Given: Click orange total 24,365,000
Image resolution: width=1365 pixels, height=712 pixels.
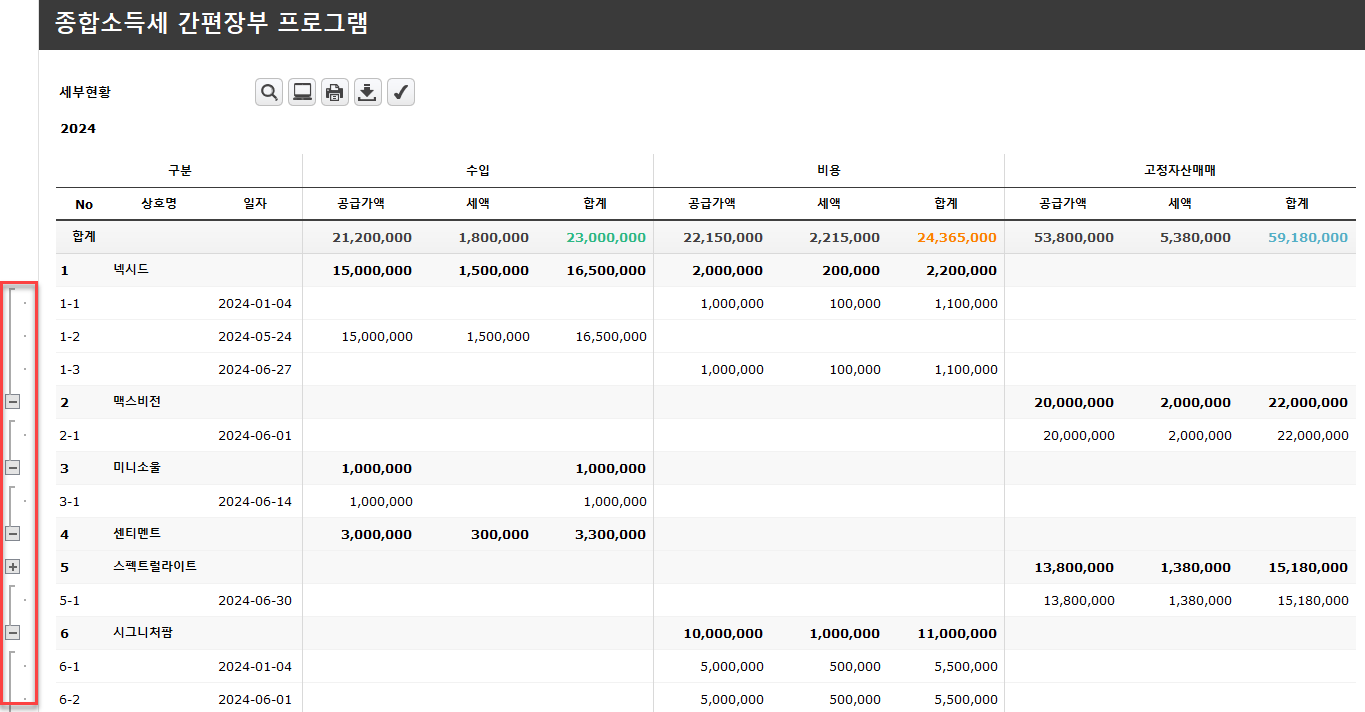Looking at the screenshot, I should 957,237.
